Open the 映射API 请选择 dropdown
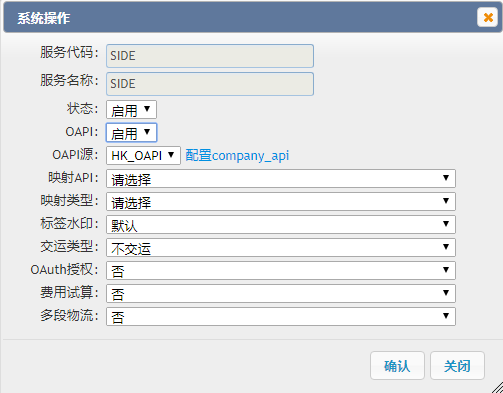The width and height of the screenshot is (503, 393). tap(281, 178)
